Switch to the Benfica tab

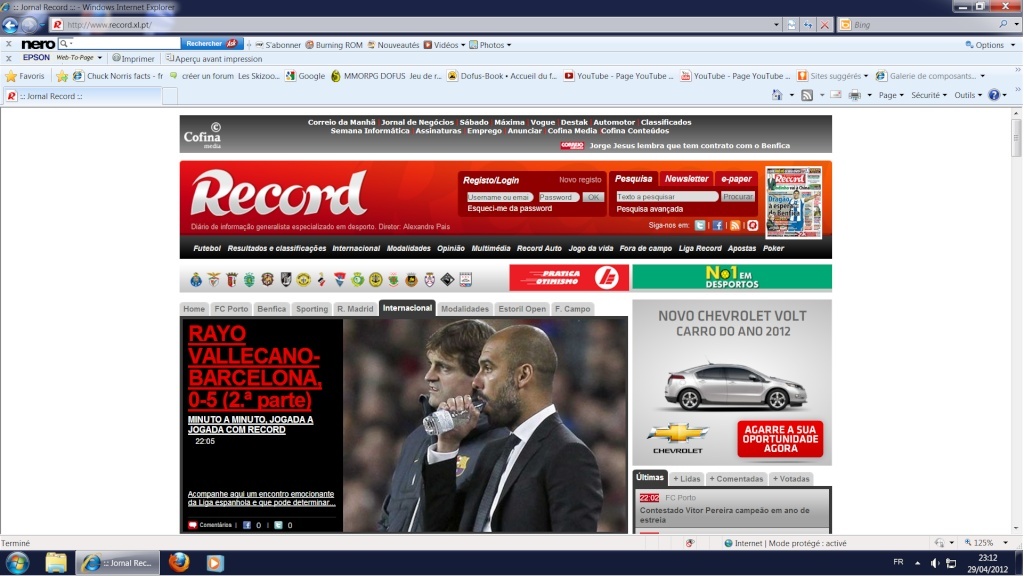(272, 309)
